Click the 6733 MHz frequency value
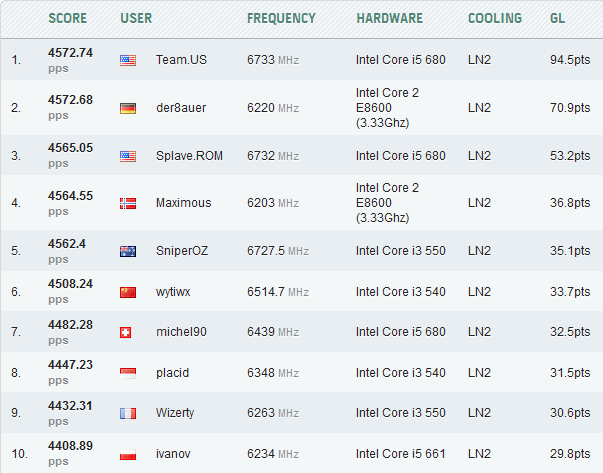This screenshot has height=473, width=603. pyautogui.click(x=273, y=60)
